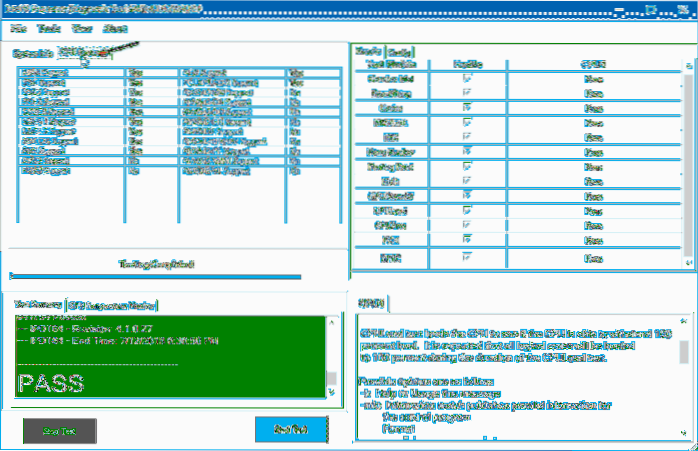This screenshot has width=698, height=451.
Task: Open the File menu
Action: [x=18, y=28]
